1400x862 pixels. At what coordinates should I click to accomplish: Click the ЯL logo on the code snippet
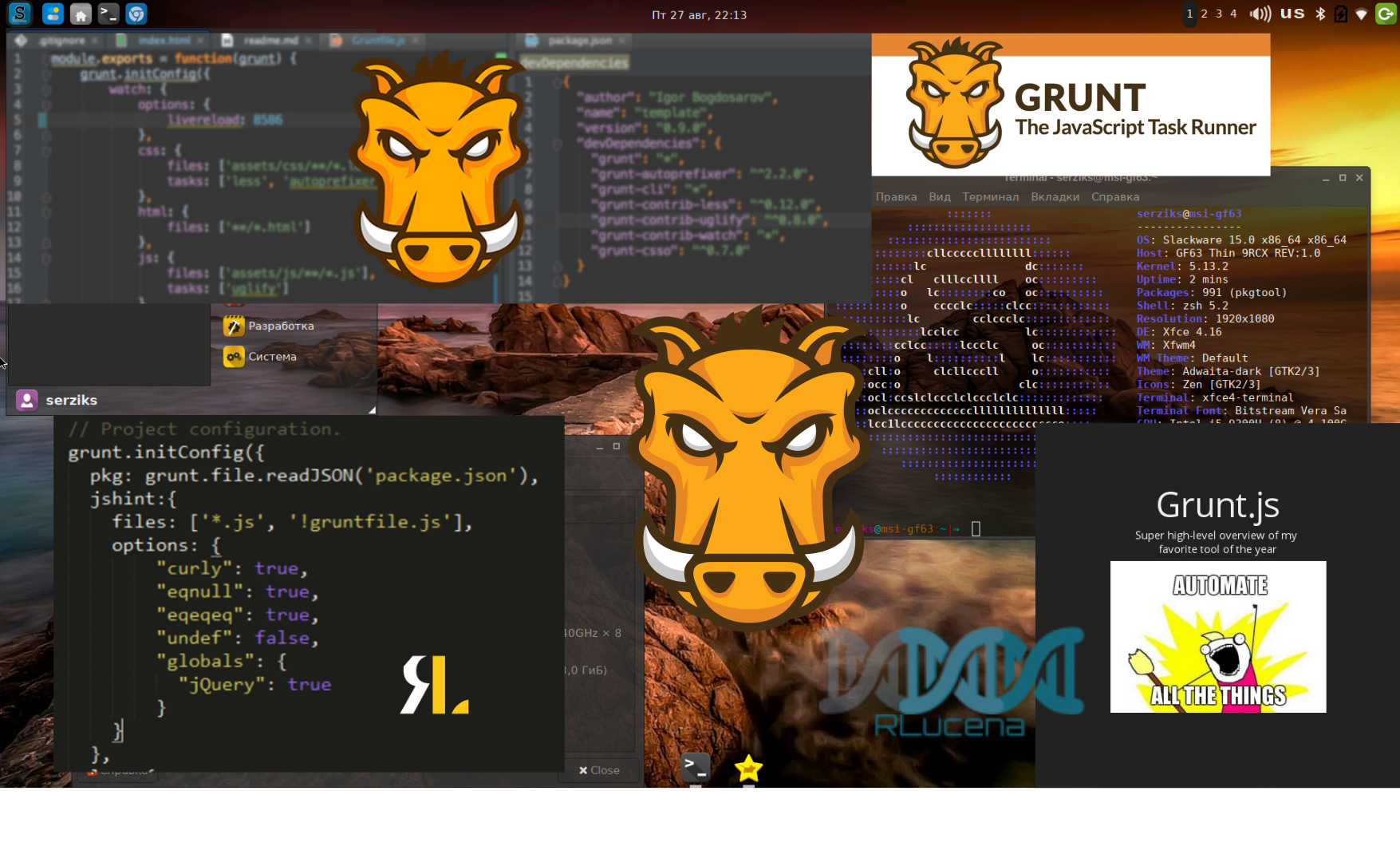coord(435,684)
